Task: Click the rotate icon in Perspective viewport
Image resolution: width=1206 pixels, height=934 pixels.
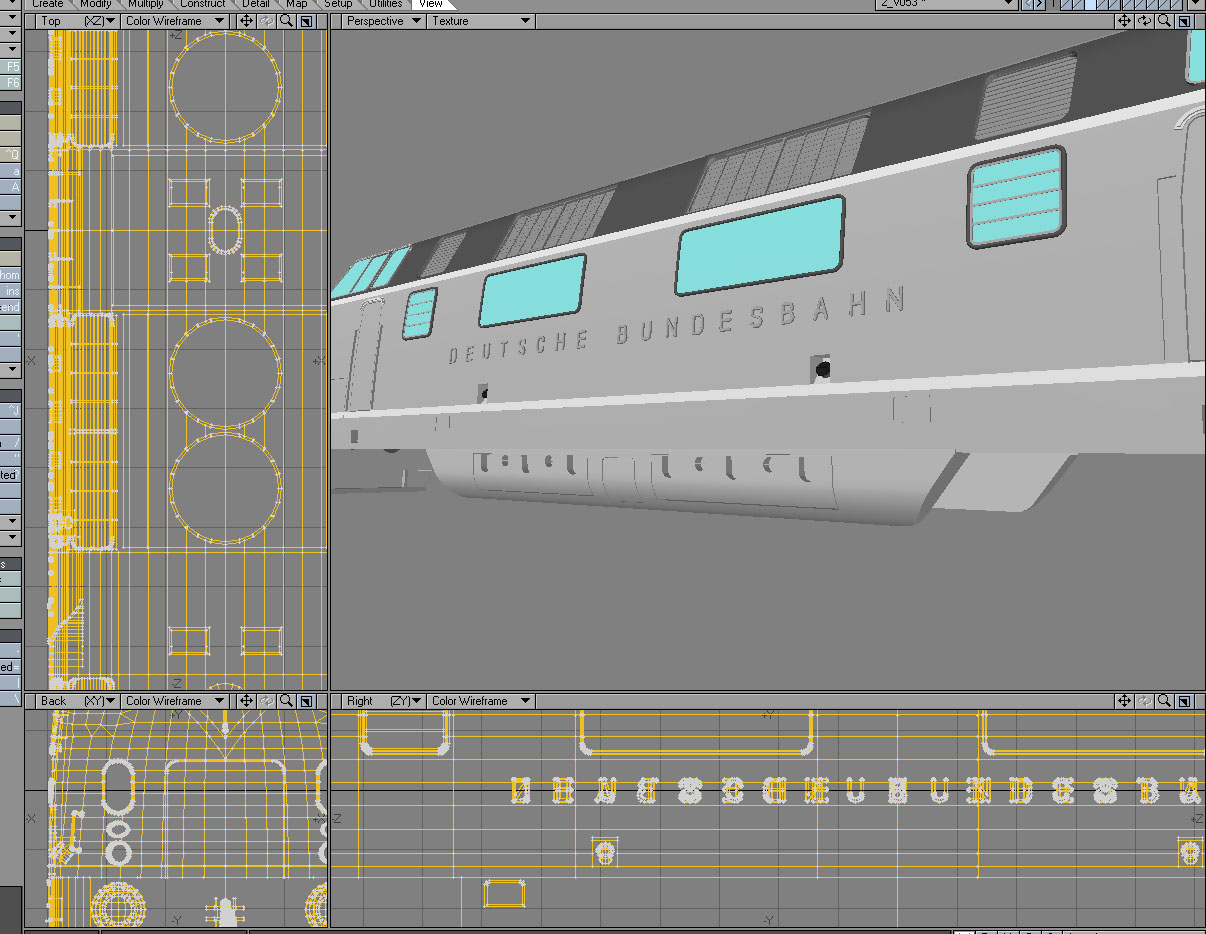Action: click(x=1144, y=21)
